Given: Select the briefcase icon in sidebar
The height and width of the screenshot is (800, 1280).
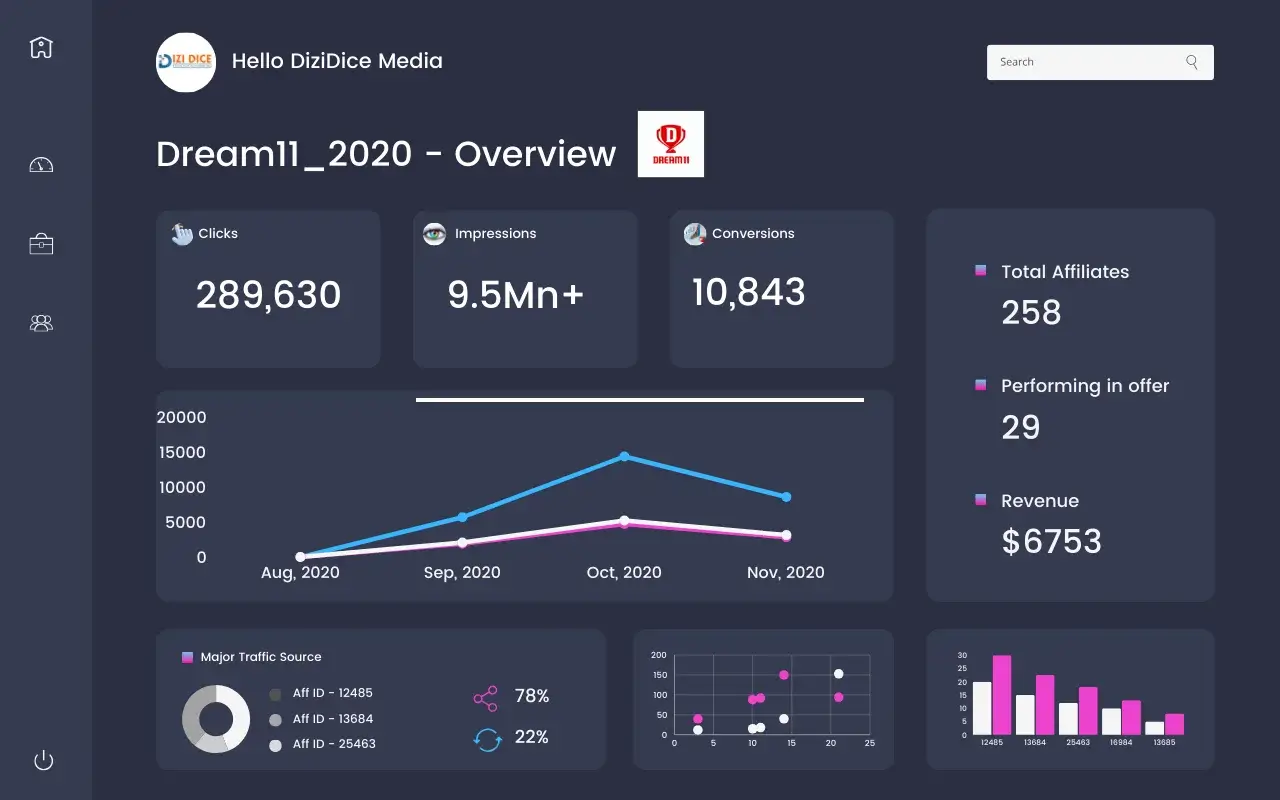Looking at the screenshot, I should 41,244.
